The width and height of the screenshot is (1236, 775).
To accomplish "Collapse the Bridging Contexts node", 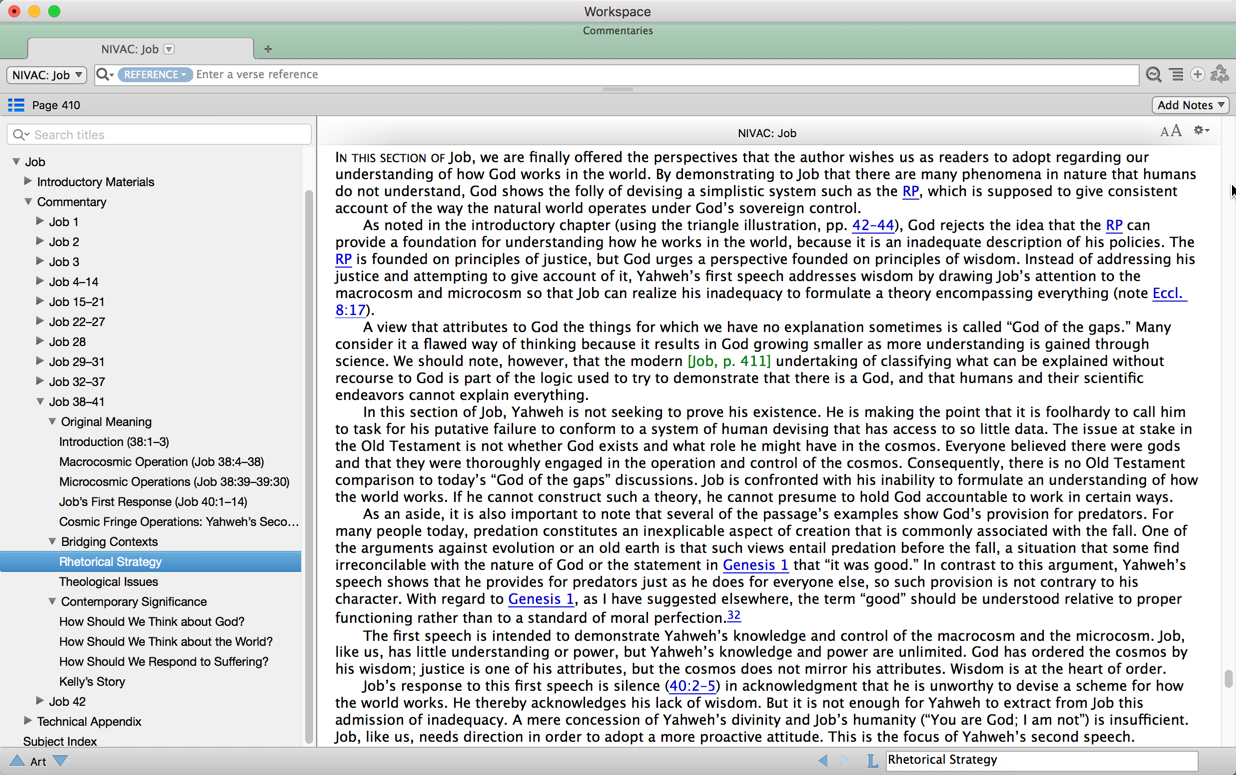I will tap(52, 541).
